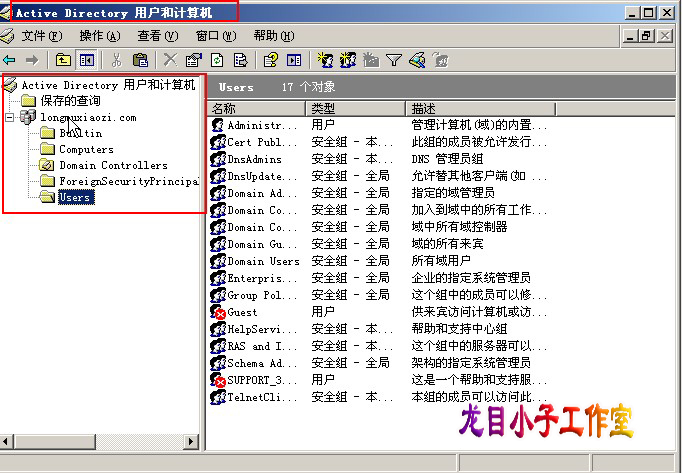Select the Administr... user row
The height and width of the screenshot is (473, 682).
tap(262, 125)
